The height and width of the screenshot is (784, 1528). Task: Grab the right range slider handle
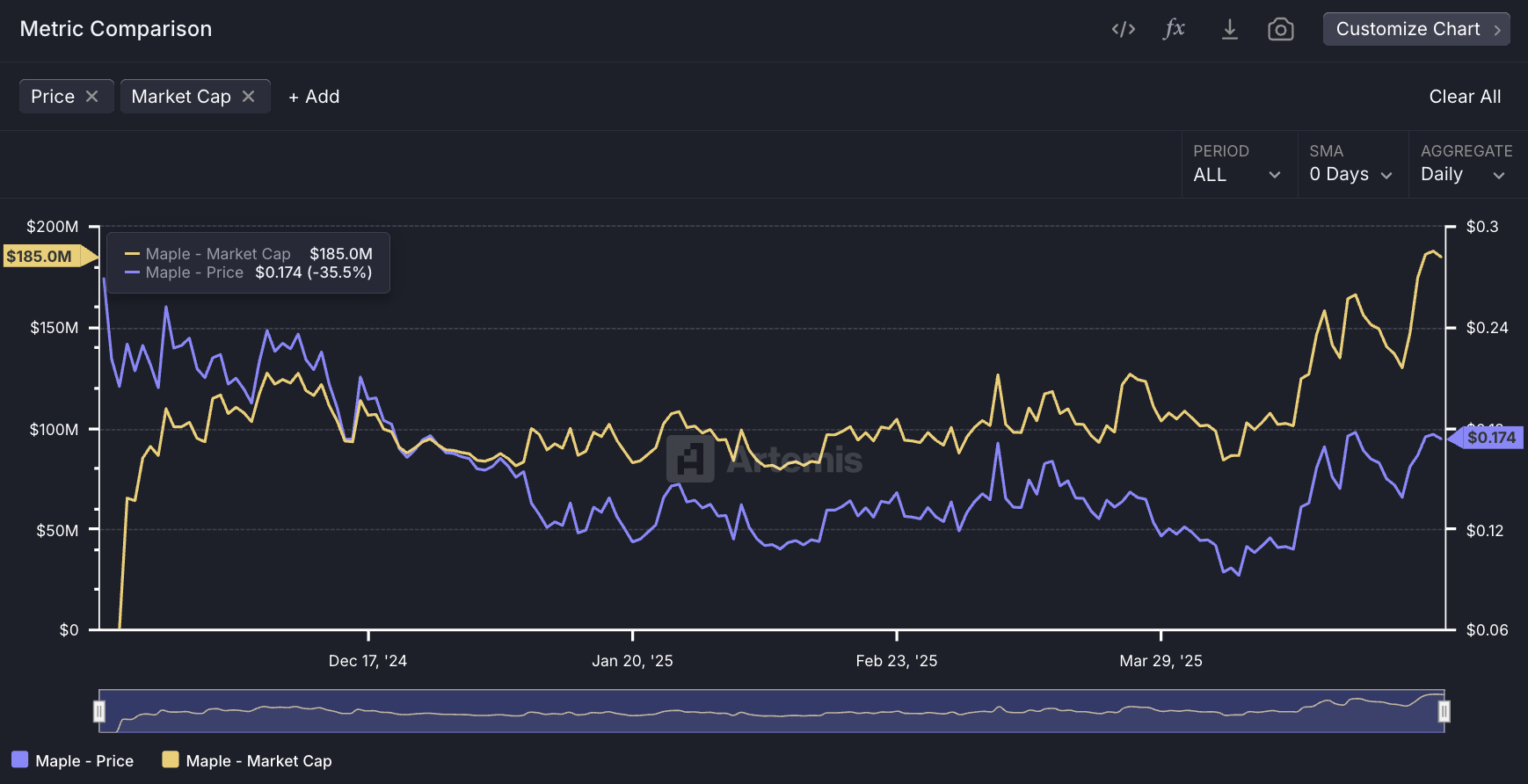tap(1444, 711)
